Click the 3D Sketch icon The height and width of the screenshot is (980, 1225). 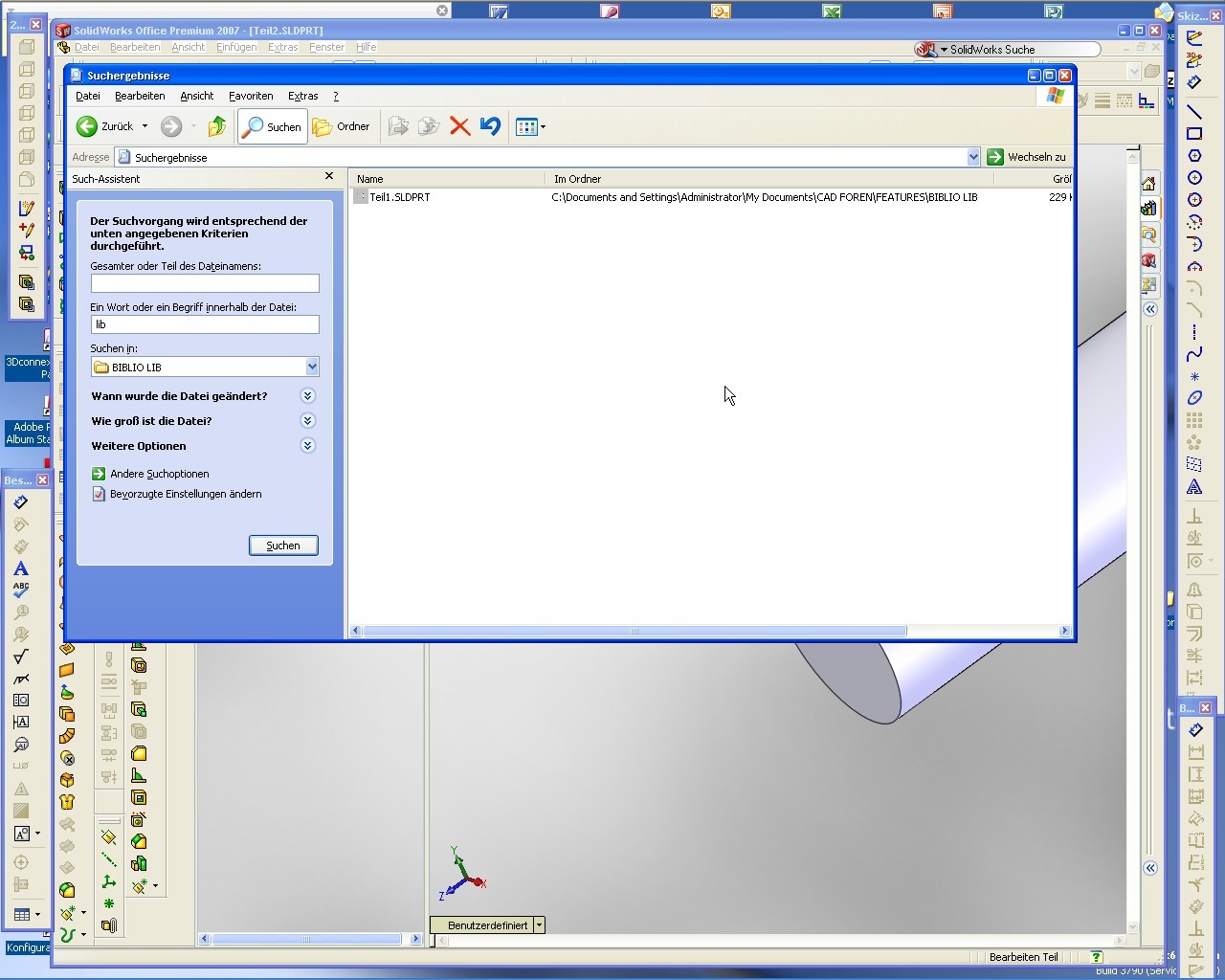[1194, 60]
